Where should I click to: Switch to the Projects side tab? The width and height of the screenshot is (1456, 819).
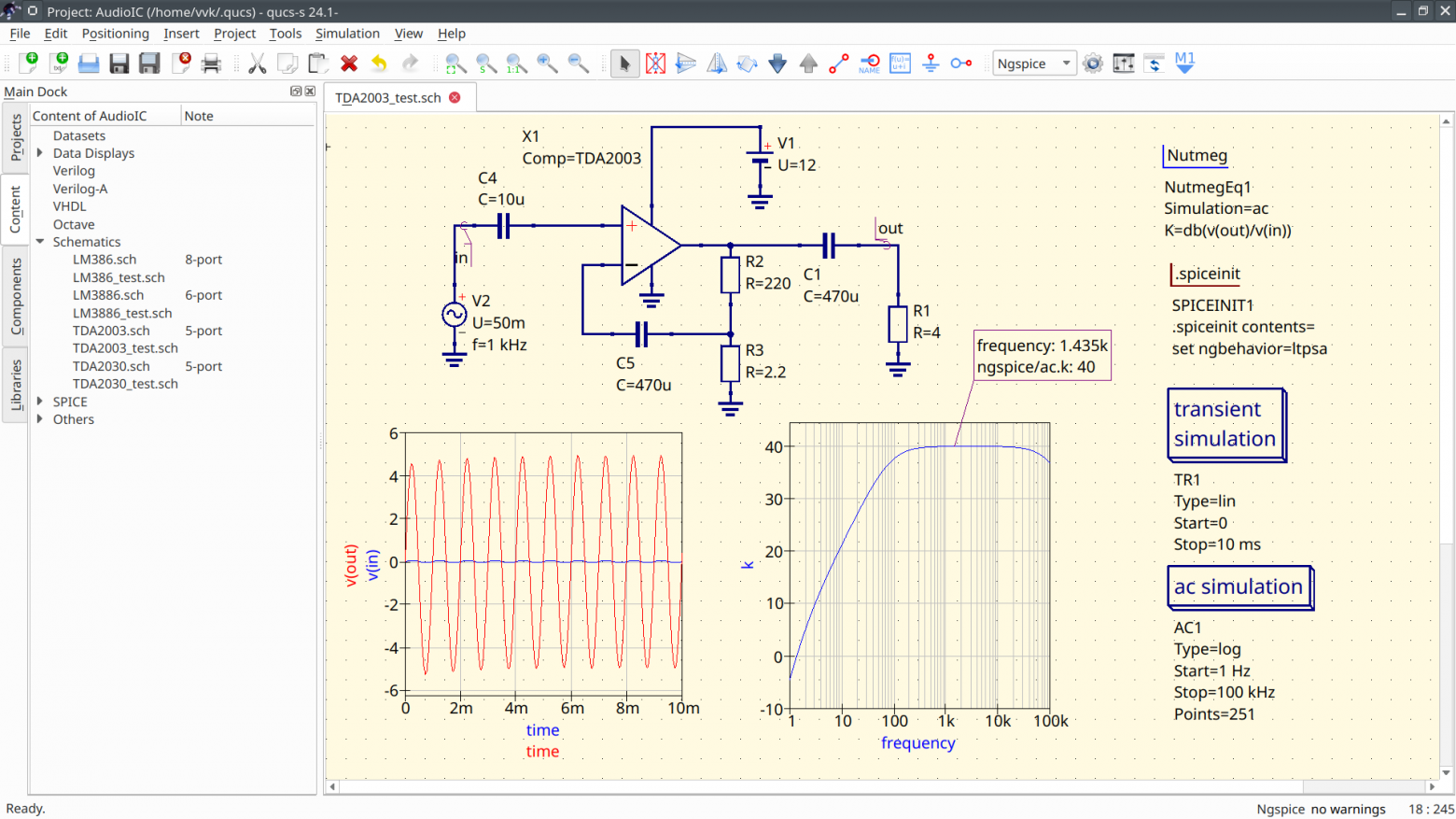(15, 138)
